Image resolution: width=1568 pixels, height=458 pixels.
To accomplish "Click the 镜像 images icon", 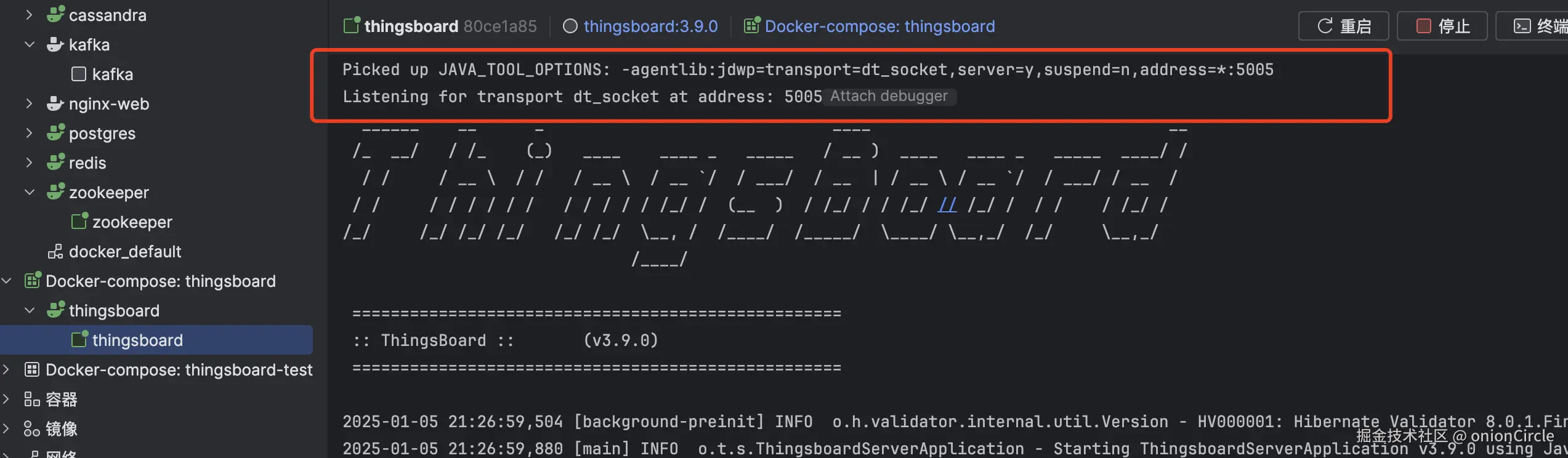I will (x=32, y=428).
